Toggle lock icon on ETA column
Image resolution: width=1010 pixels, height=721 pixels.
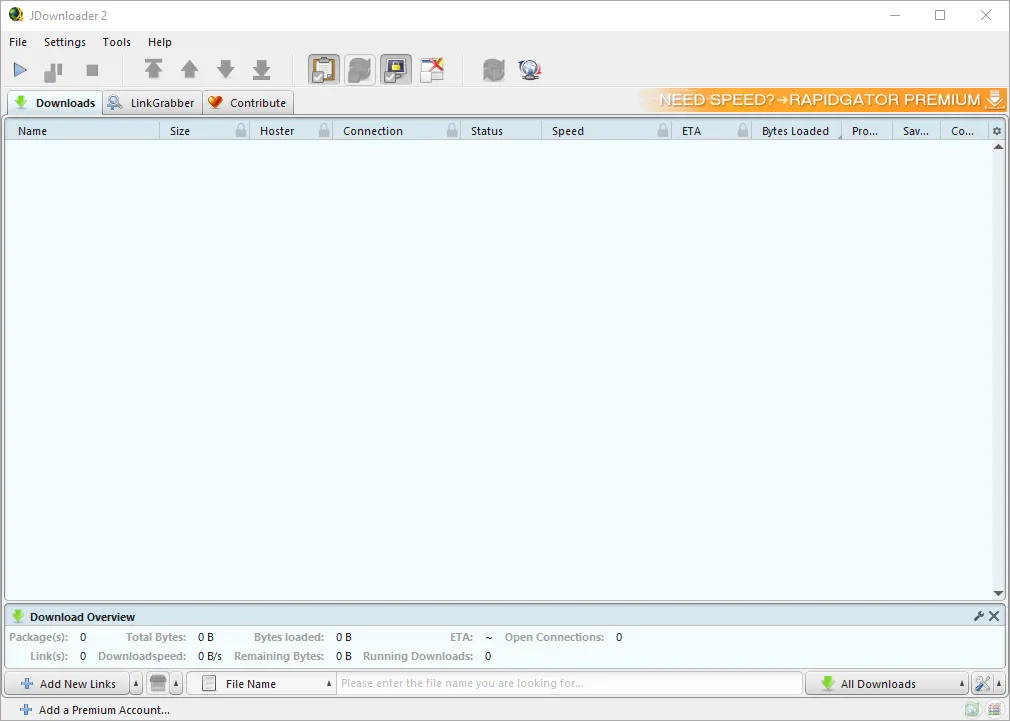(743, 131)
